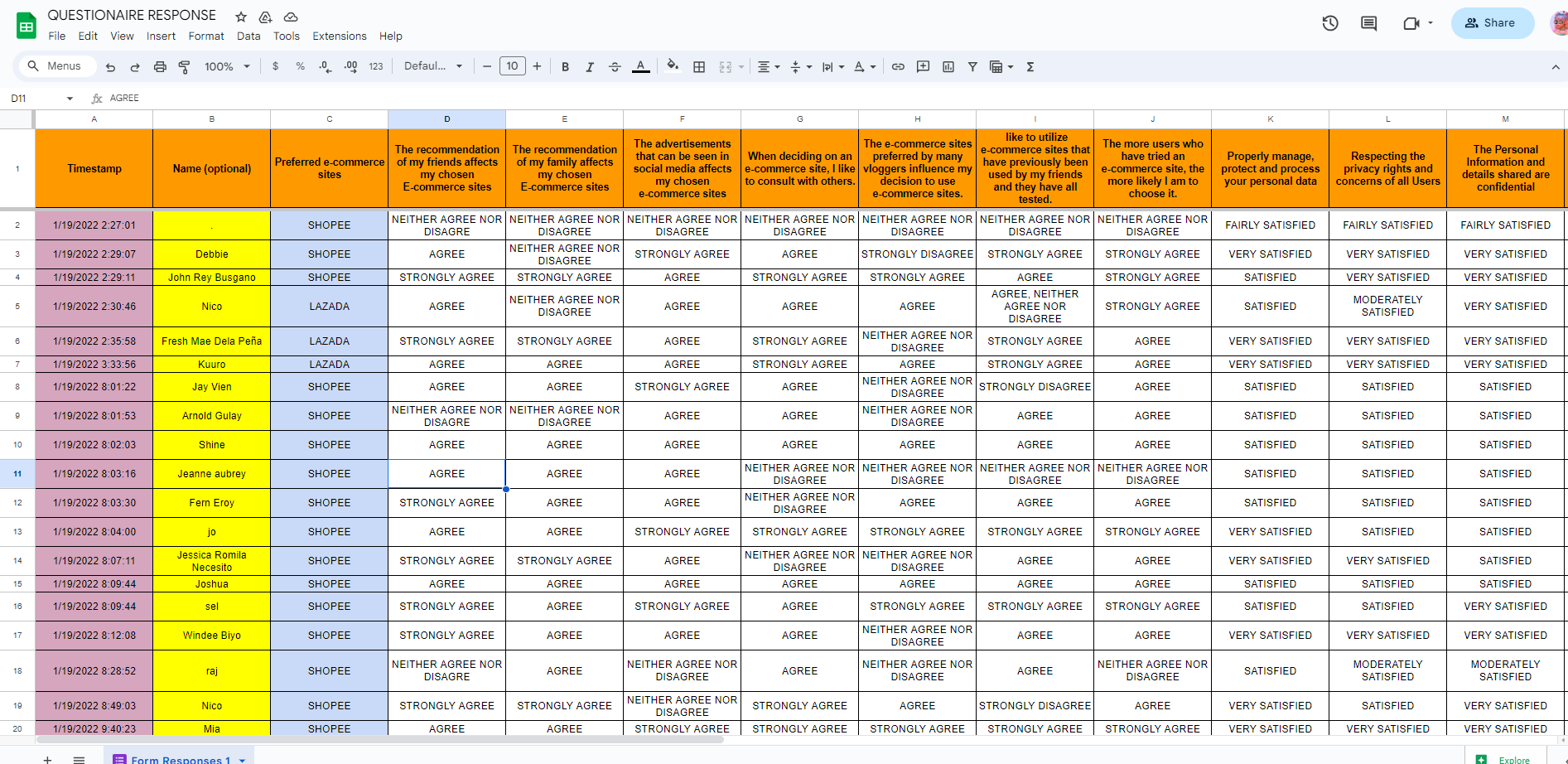Open the Edit menu
Viewport: 1568px width, 764px height.
click(88, 36)
